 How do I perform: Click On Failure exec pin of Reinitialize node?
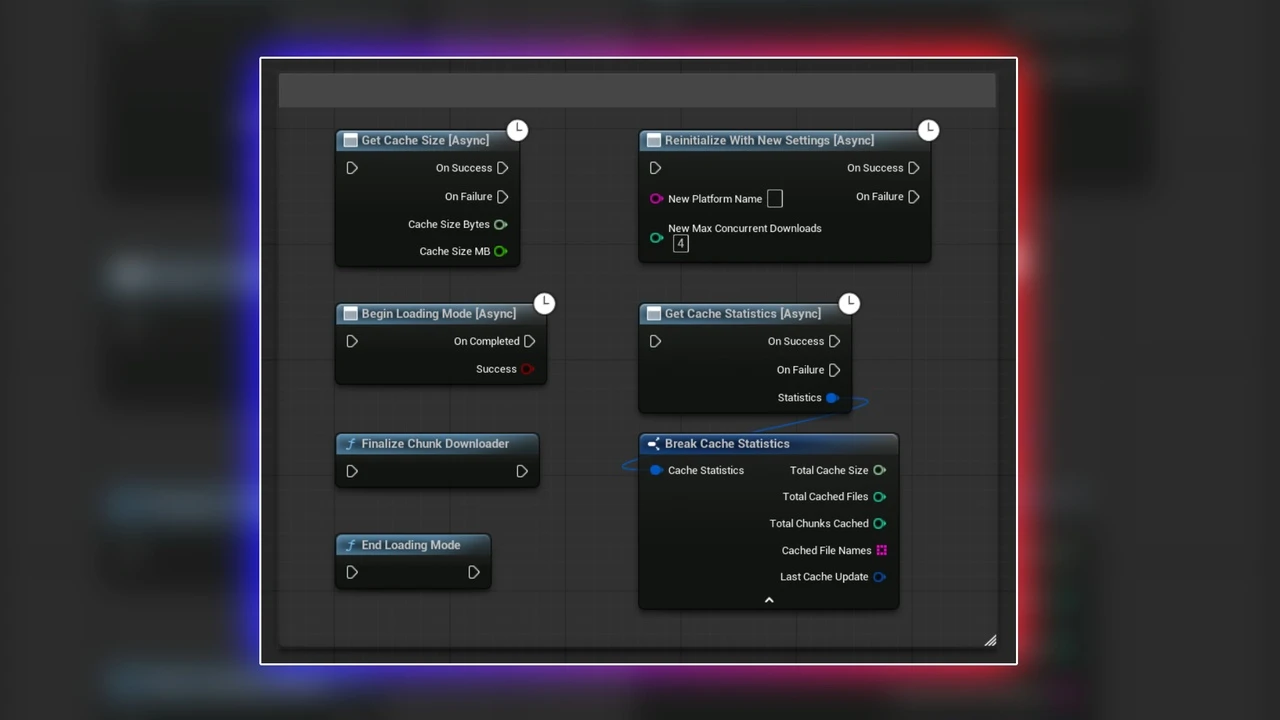913,197
